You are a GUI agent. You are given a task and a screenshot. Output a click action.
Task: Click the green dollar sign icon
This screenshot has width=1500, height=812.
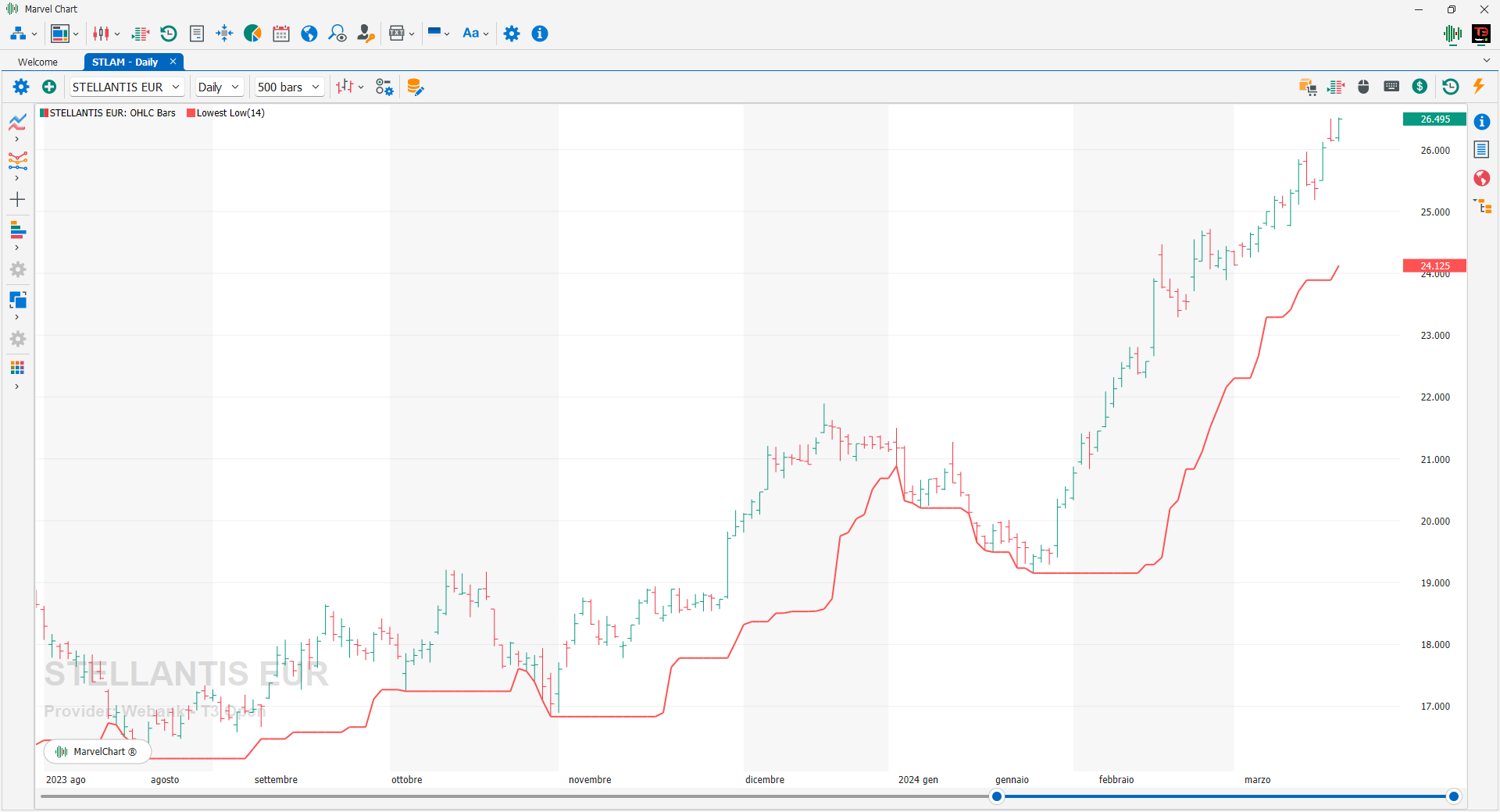tap(1420, 87)
